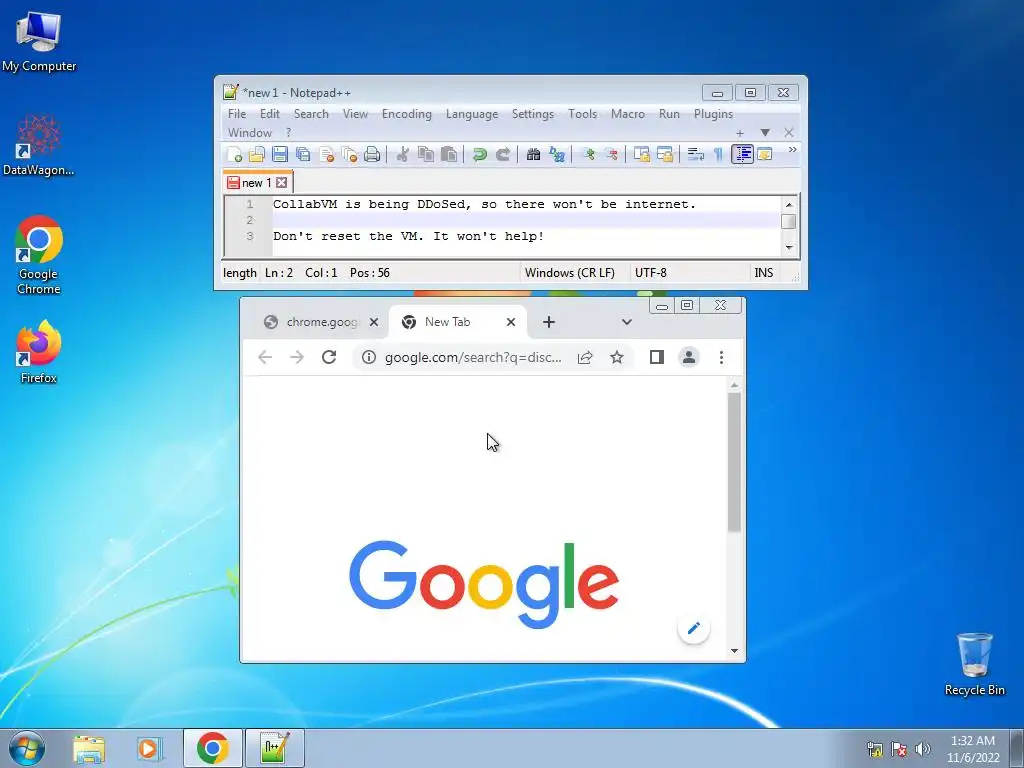Click the Chrome address bar URL

(x=473, y=357)
